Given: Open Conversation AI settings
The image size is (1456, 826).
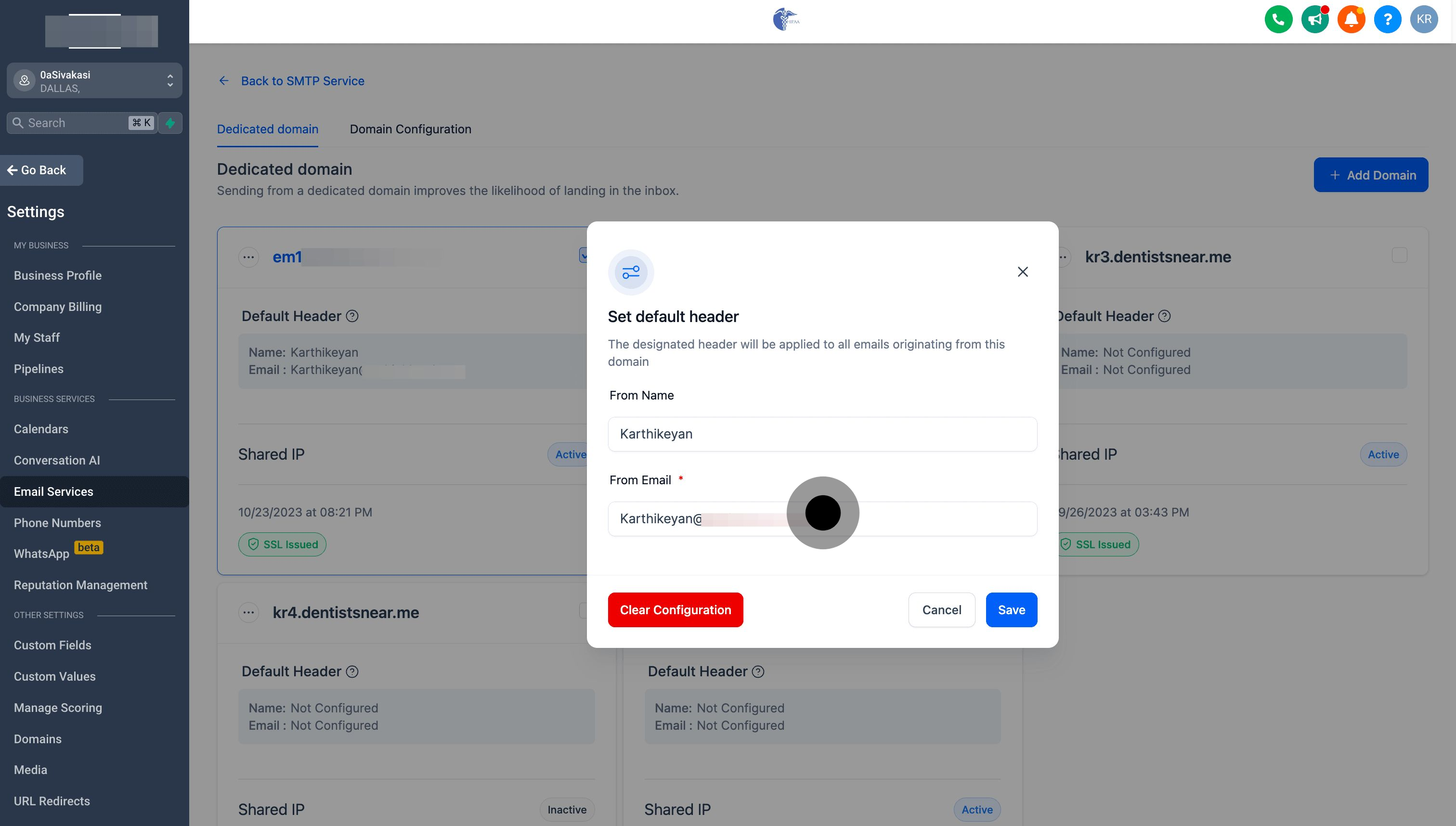Looking at the screenshot, I should coord(57,460).
